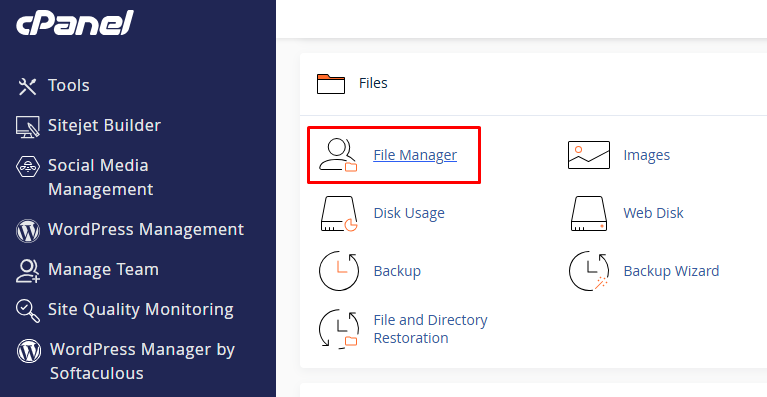Click the Images picture icon
The width and height of the screenshot is (767, 397).
[589, 155]
